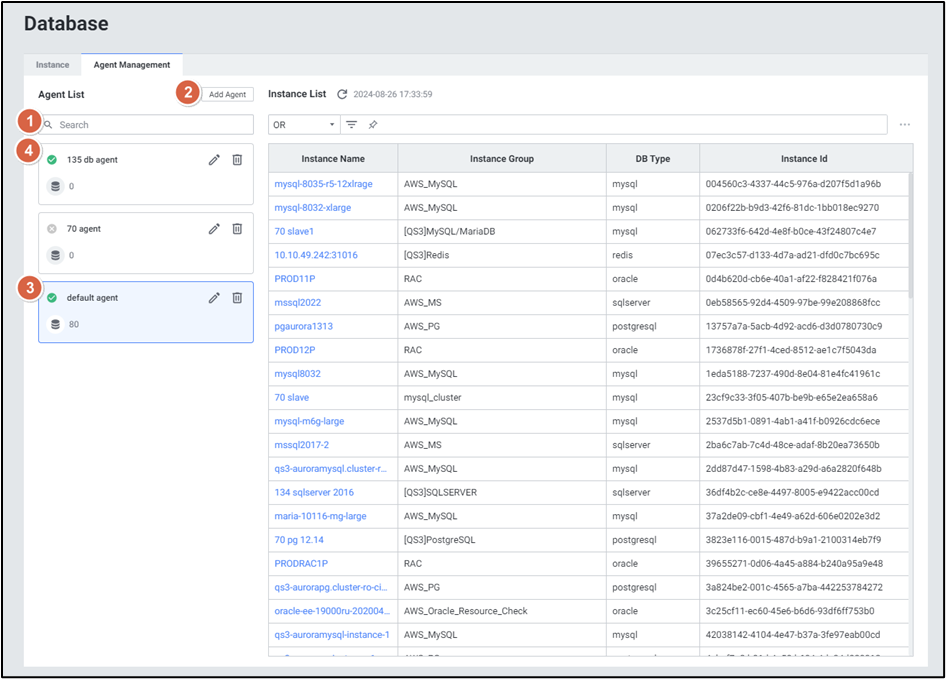Delete the 135 db agent
Image resolution: width=946 pixels, height=679 pixels.
(237, 160)
